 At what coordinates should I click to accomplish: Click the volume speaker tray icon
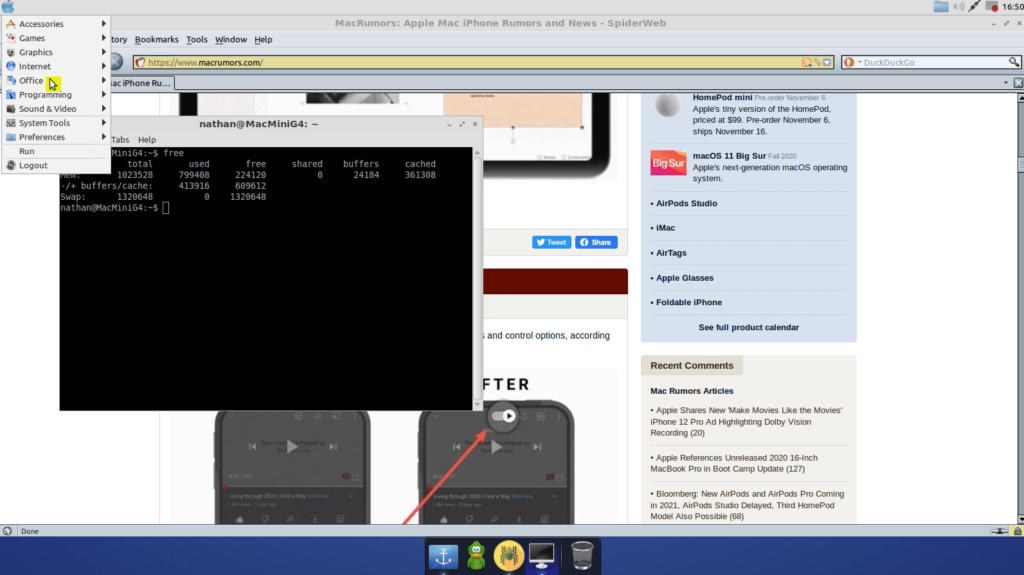click(x=958, y=7)
